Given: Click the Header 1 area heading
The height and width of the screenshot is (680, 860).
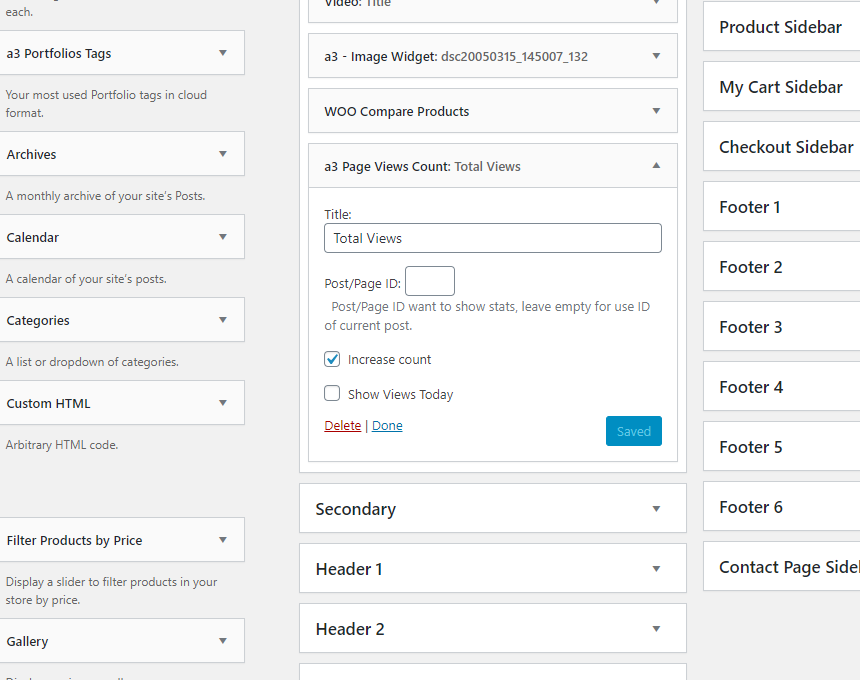Looking at the screenshot, I should [x=349, y=569].
